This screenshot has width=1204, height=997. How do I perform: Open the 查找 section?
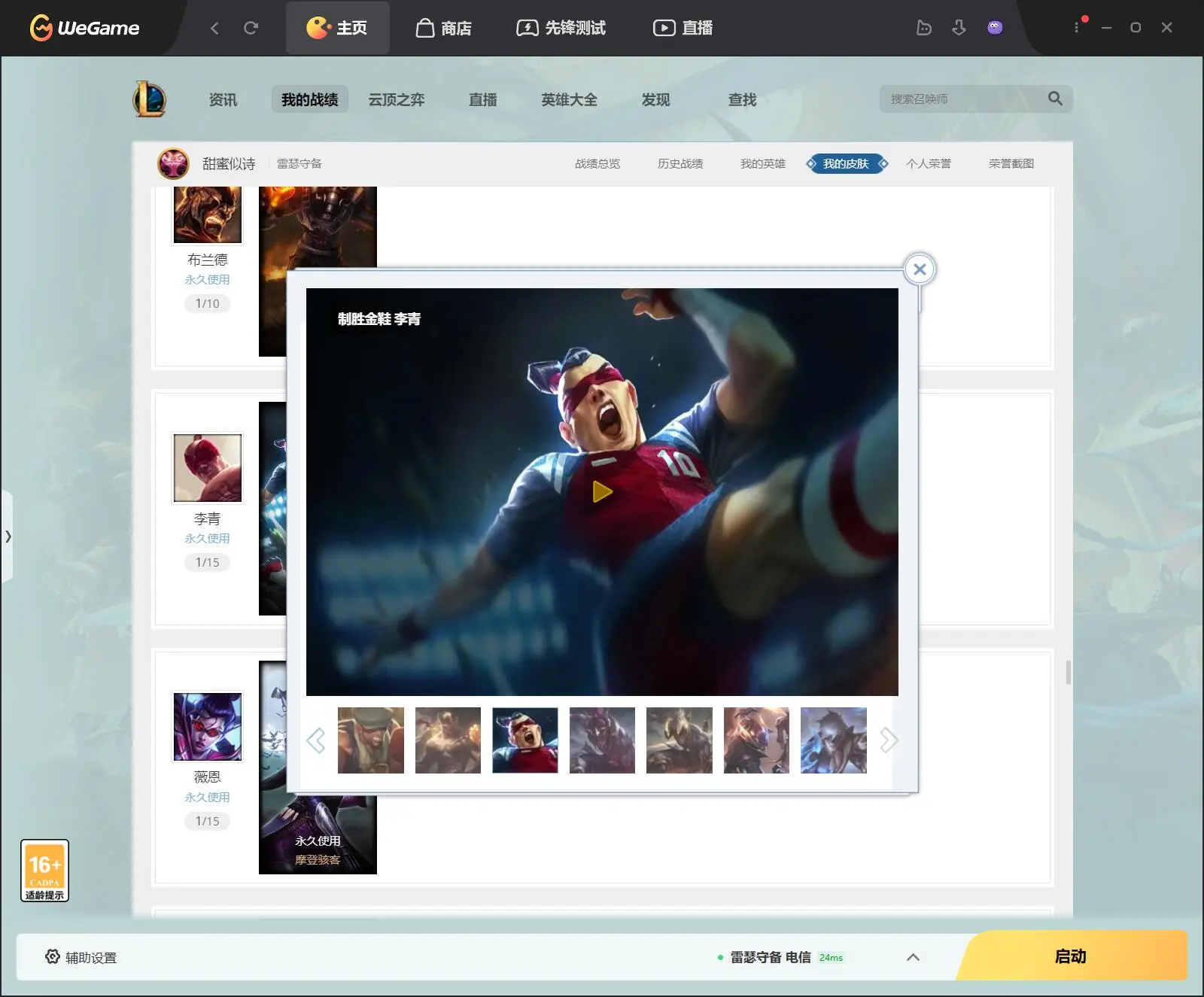click(742, 99)
